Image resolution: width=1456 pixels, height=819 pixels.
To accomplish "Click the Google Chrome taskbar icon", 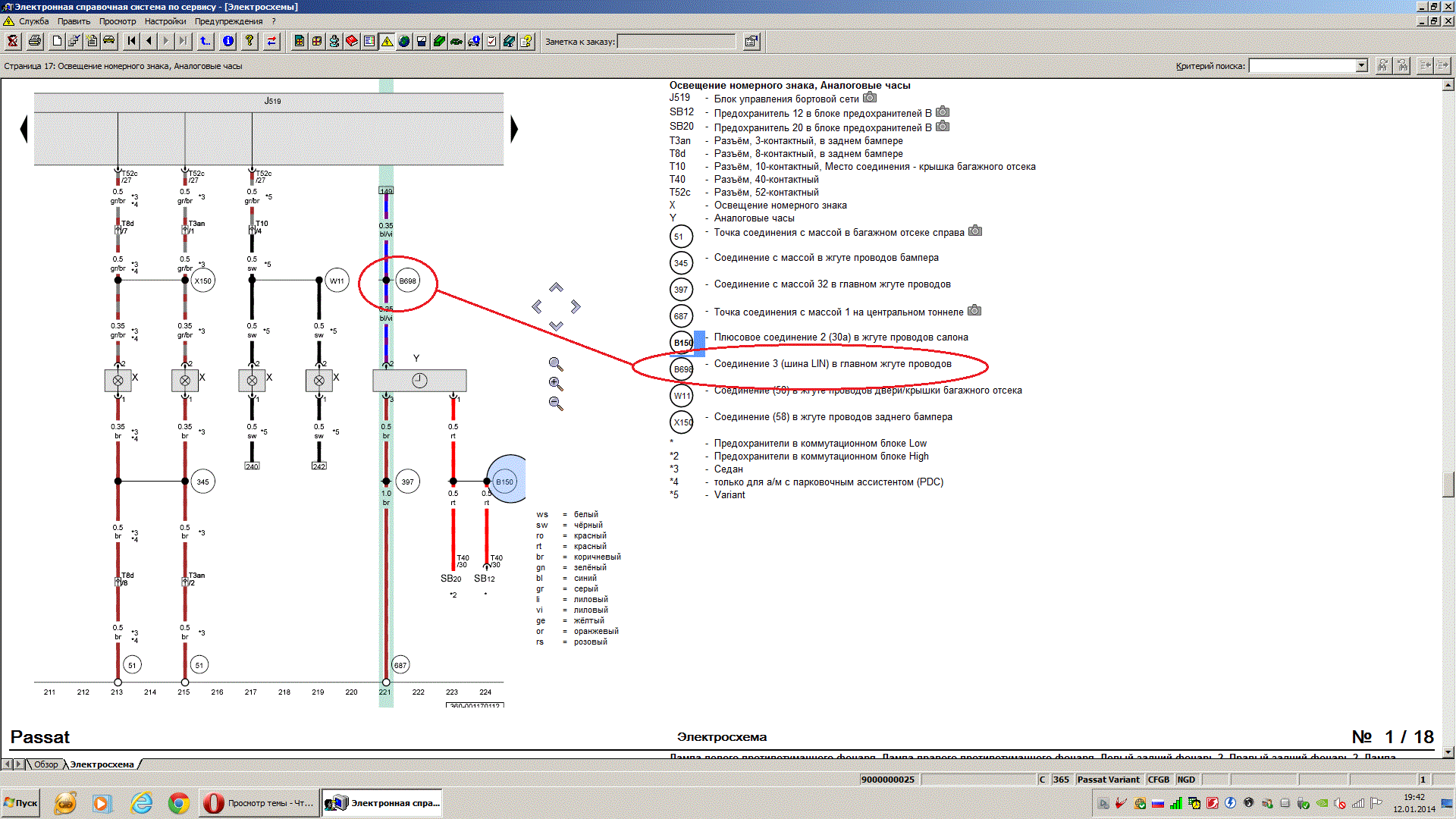I will [179, 803].
